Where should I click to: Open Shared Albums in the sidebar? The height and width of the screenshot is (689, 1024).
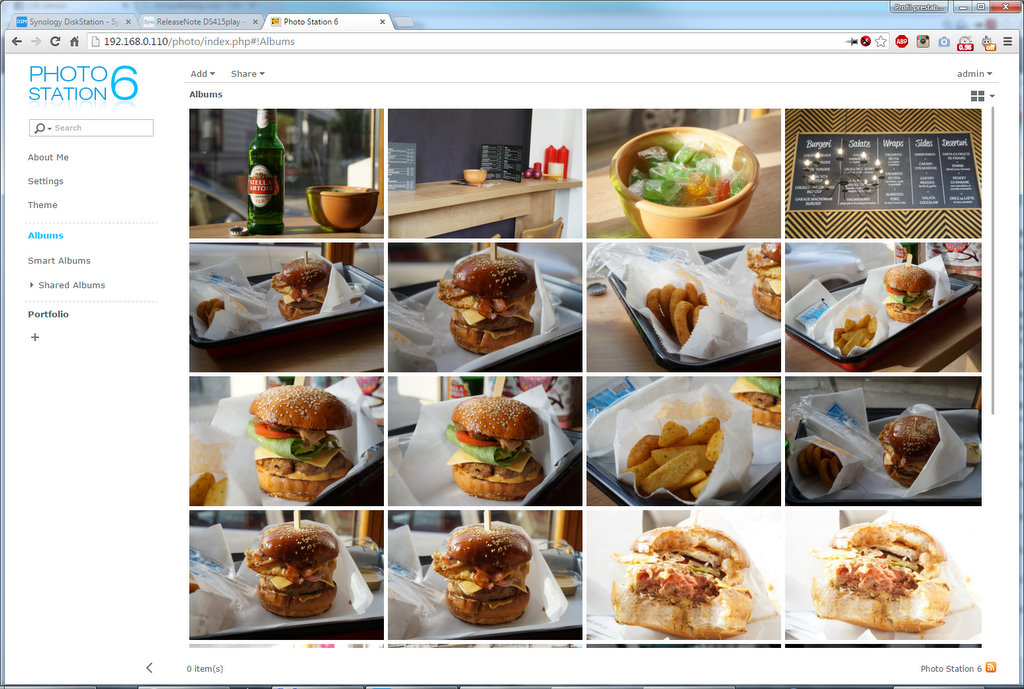coord(72,285)
